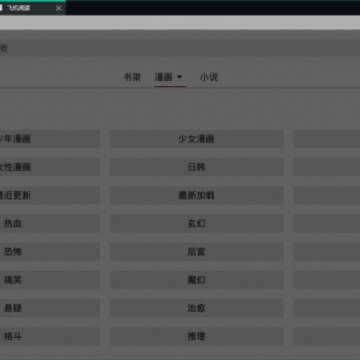This screenshot has height=360, width=360.
Task: Open the 悬疑 genre
Action: (50, 308)
